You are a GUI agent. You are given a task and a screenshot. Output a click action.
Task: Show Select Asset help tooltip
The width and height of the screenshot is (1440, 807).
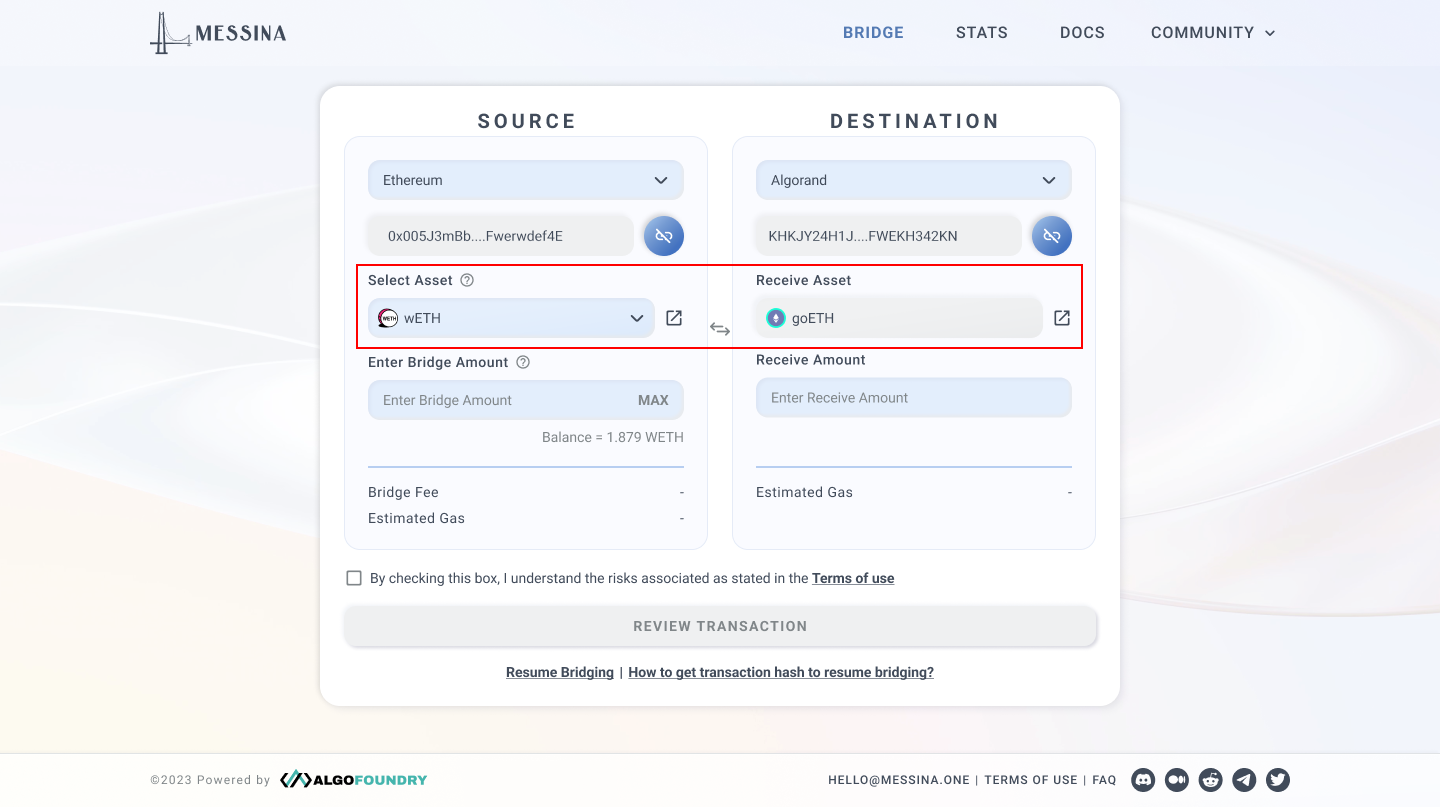point(467,280)
